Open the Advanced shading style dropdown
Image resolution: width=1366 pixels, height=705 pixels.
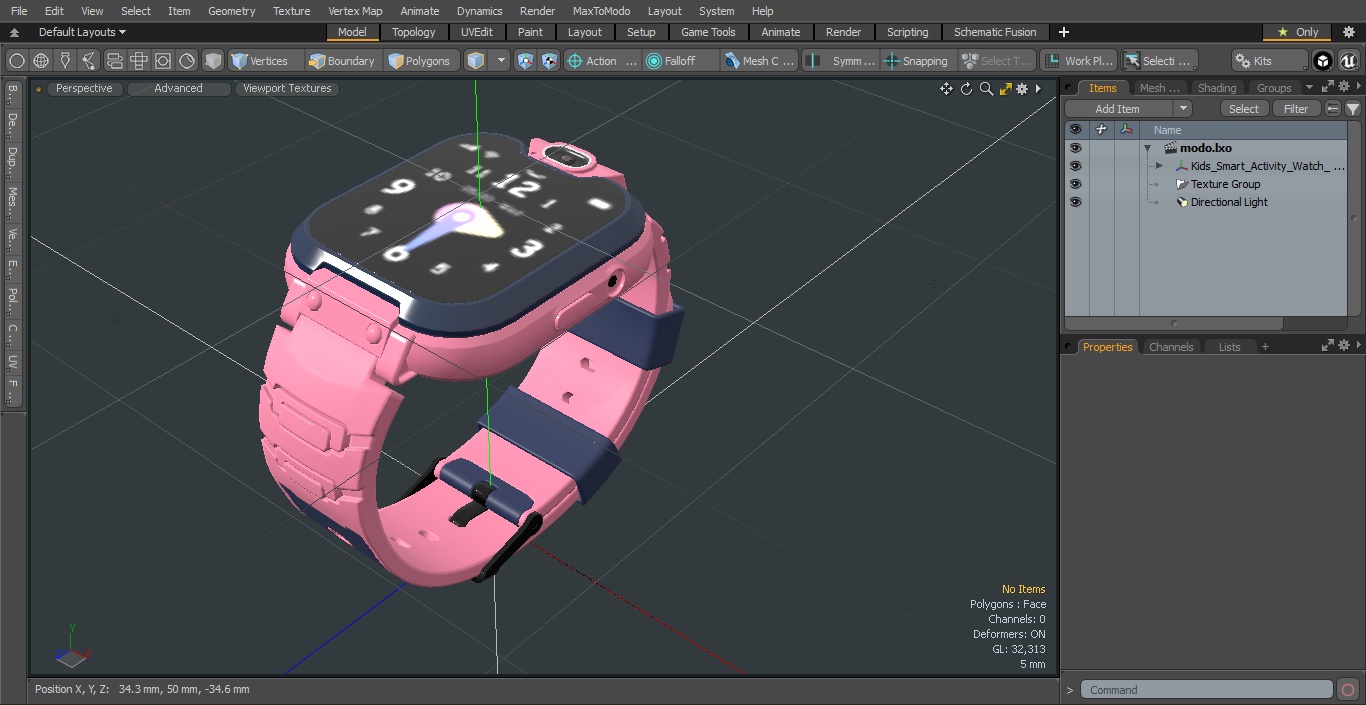[x=178, y=88]
